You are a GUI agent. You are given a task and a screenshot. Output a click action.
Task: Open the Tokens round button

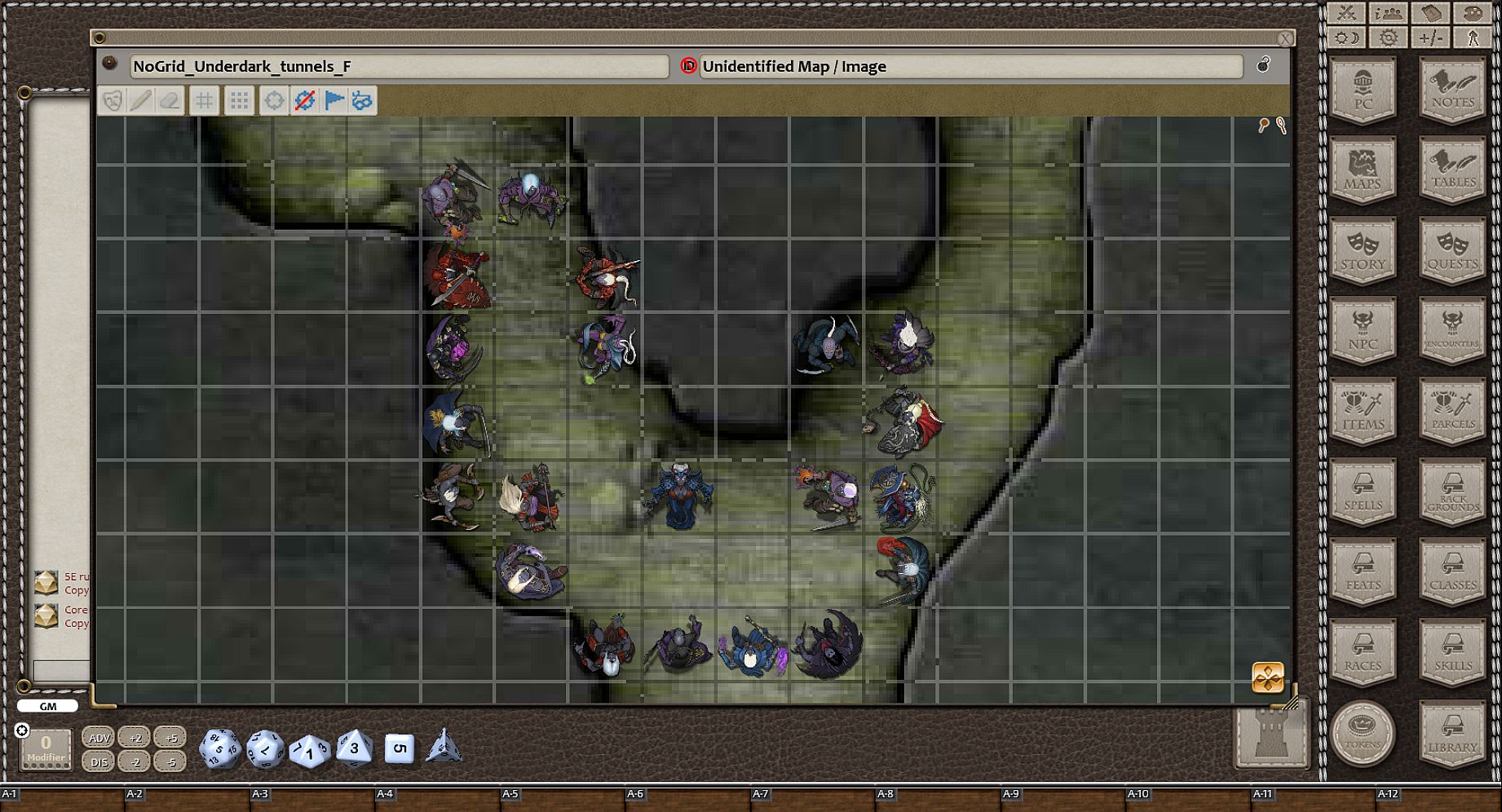(x=1363, y=733)
